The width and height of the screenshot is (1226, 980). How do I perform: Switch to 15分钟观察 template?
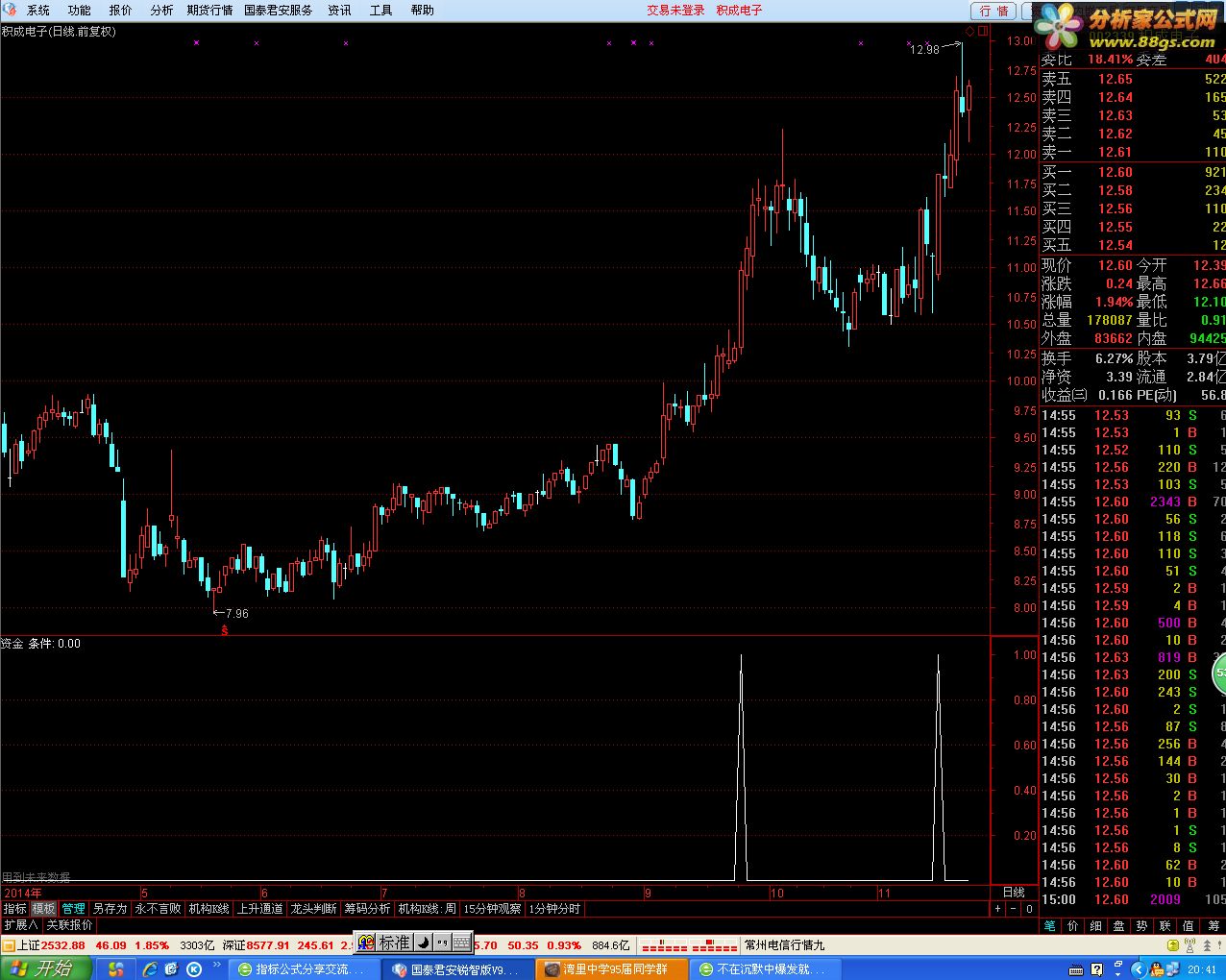(x=493, y=908)
